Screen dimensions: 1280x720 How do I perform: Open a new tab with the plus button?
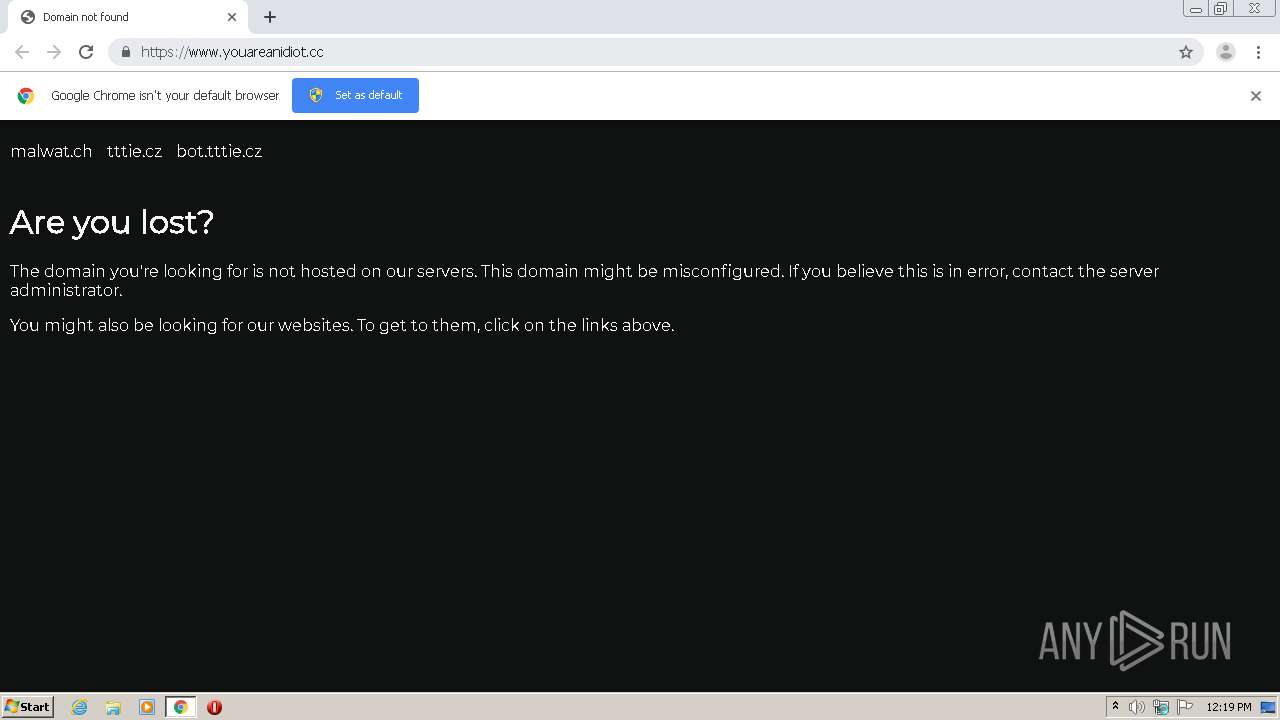(270, 17)
